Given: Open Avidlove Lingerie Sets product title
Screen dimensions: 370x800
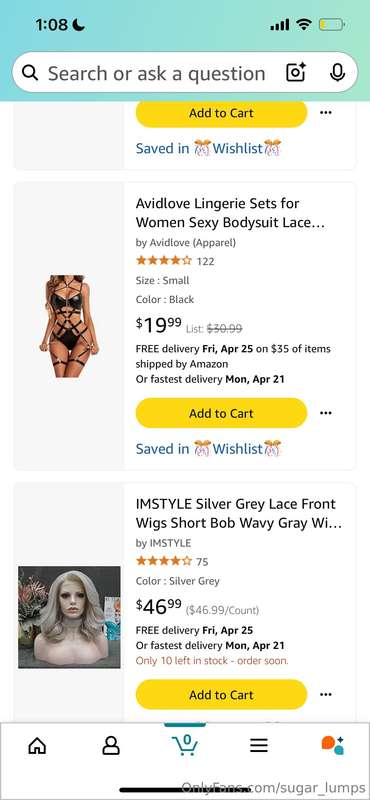Looking at the screenshot, I should point(230,213).
